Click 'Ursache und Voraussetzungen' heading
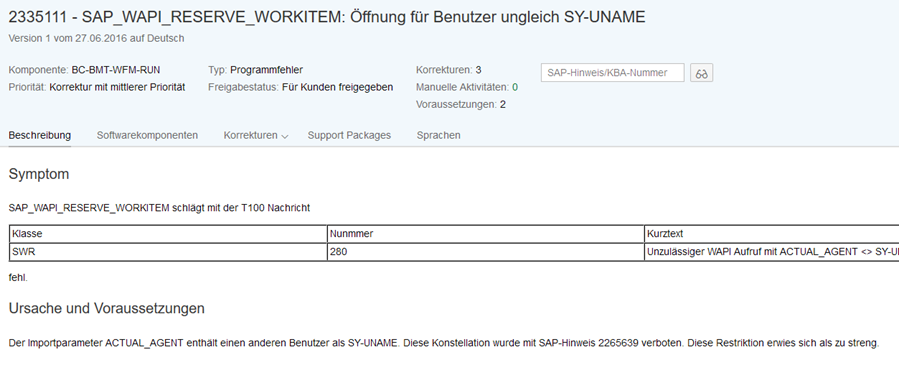The image size is (899, 365). click(x=107, y=308)
